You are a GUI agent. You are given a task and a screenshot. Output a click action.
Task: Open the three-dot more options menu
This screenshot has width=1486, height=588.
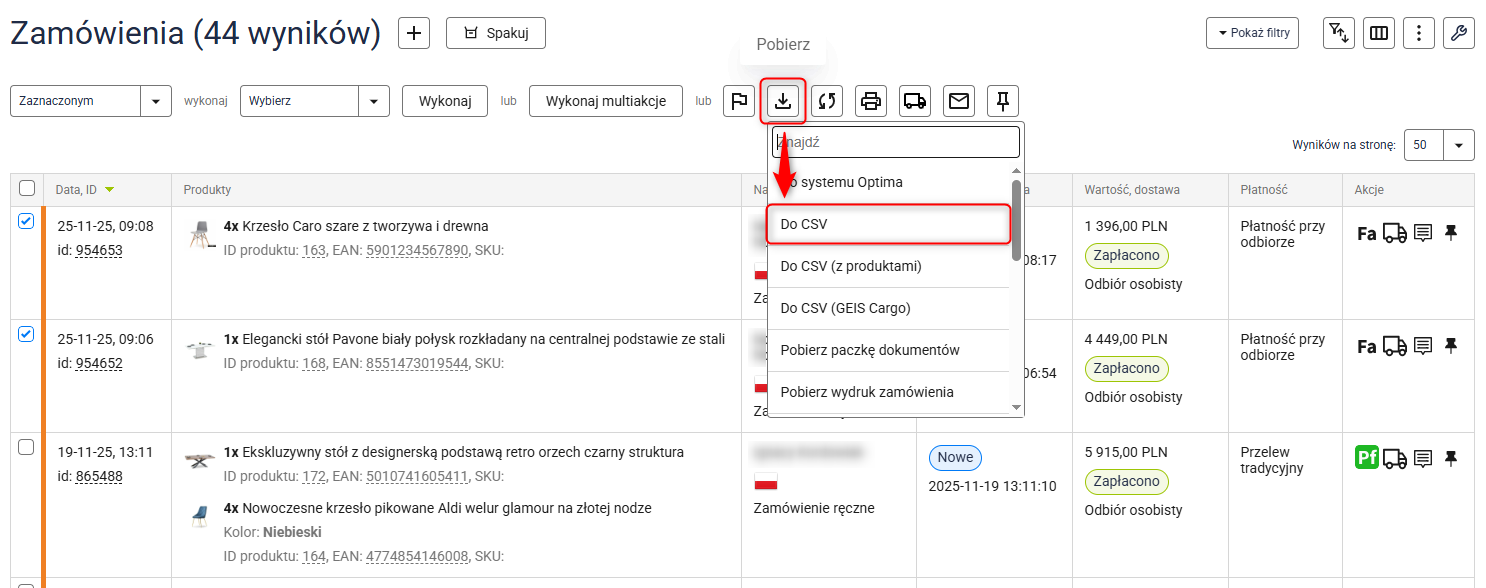point(1419,33)
